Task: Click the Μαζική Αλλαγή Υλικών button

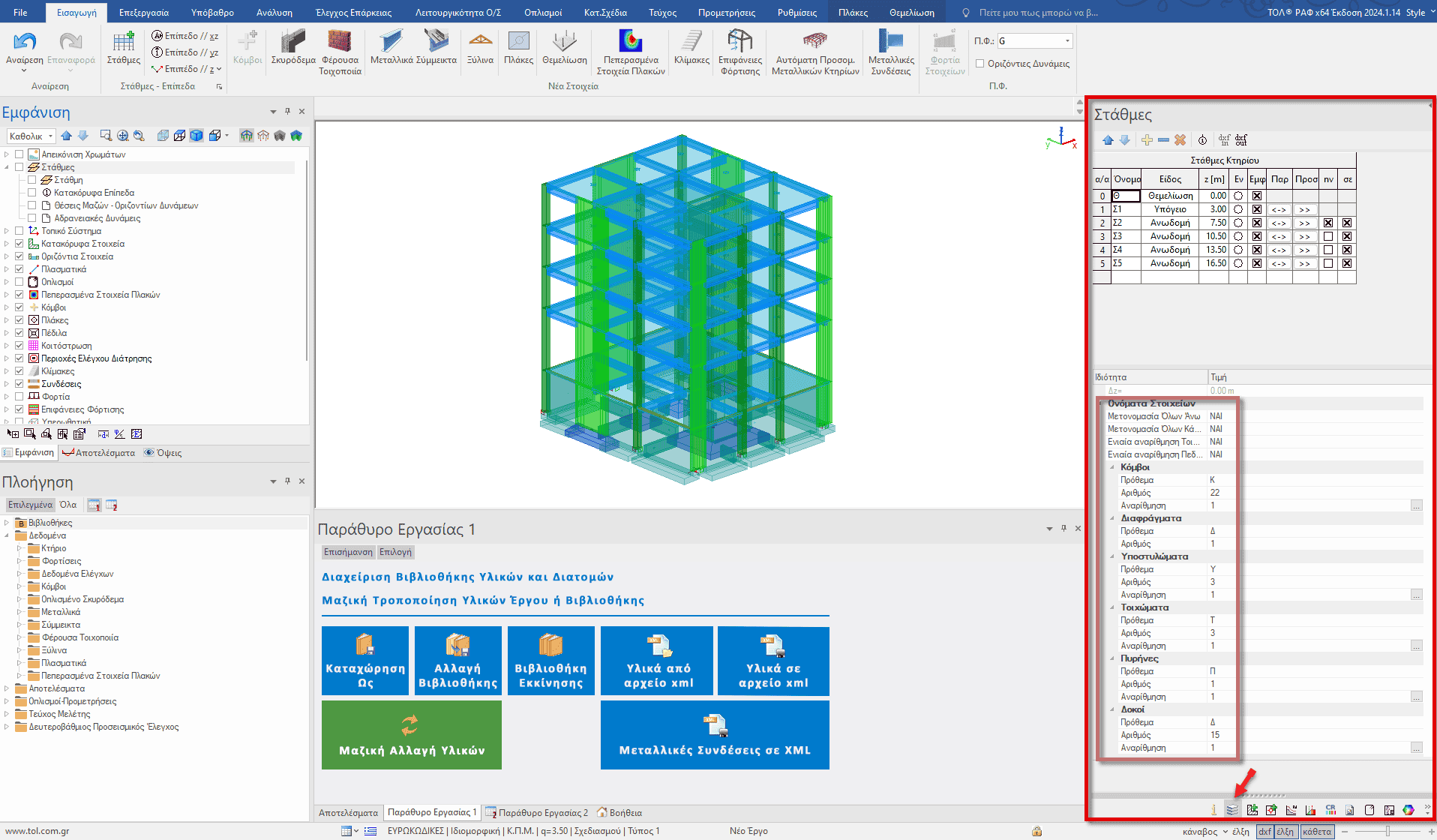Action: click(x=411, y=735)
